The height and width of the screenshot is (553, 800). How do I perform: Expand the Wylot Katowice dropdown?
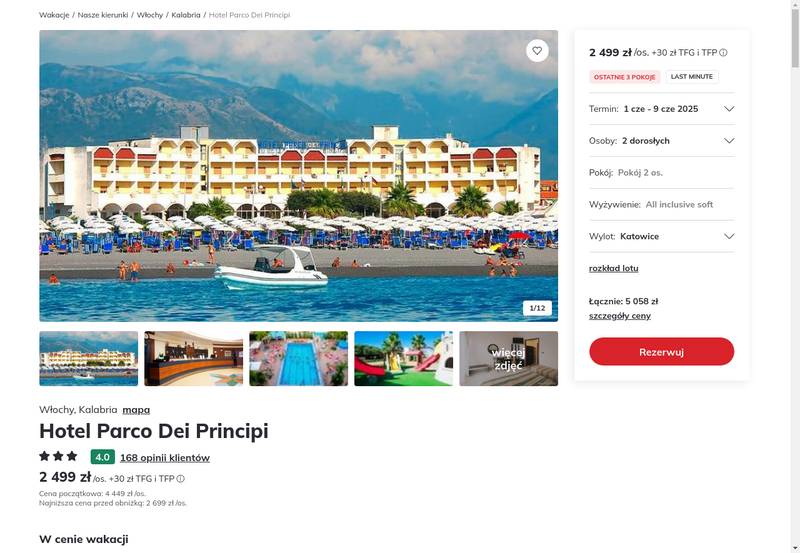coord(661,236)
